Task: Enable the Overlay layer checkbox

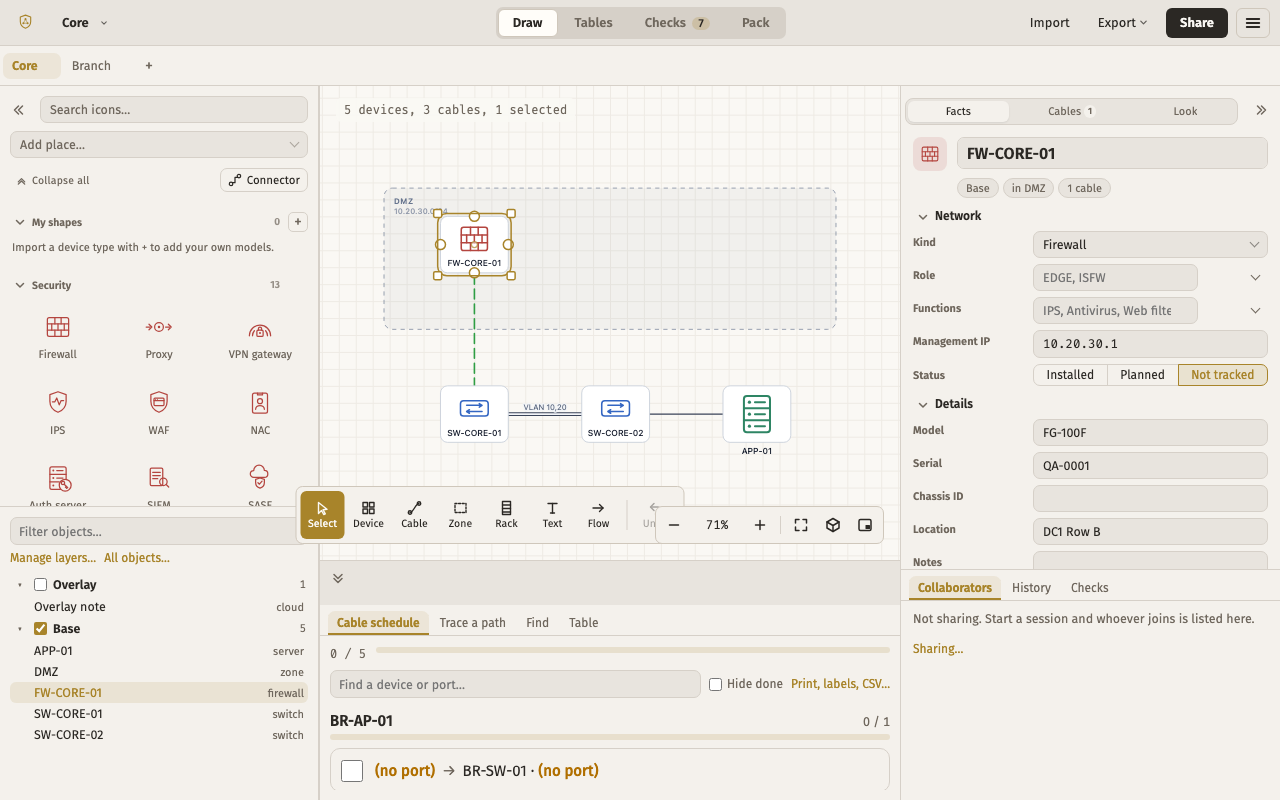Action: (41, 585)
